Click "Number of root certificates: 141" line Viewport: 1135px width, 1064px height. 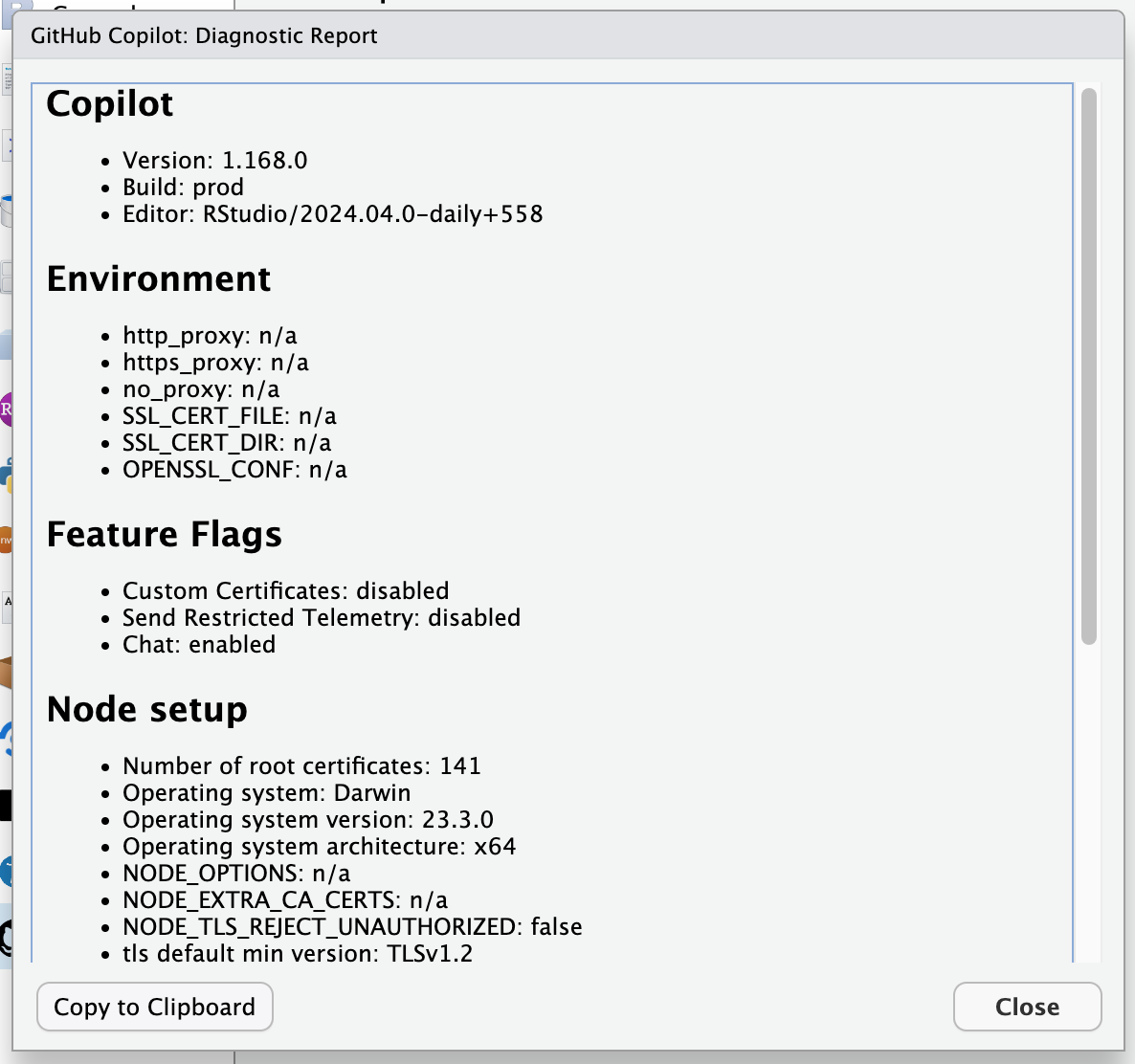pyautogui.click(x=301, y=765)
